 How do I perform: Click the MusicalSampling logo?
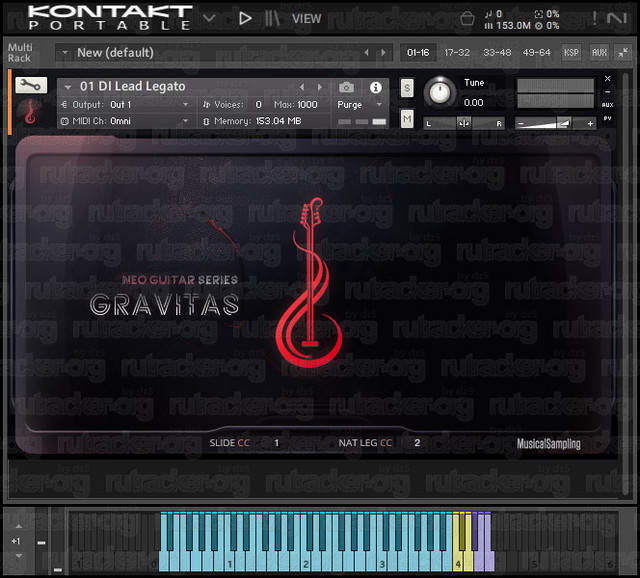(x=549, y=444)
